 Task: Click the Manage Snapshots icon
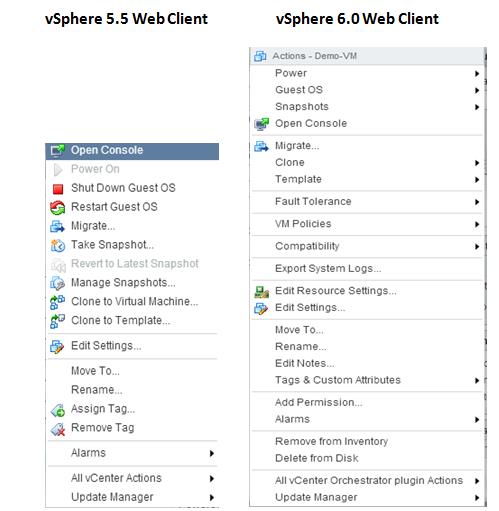pos(58,283)
